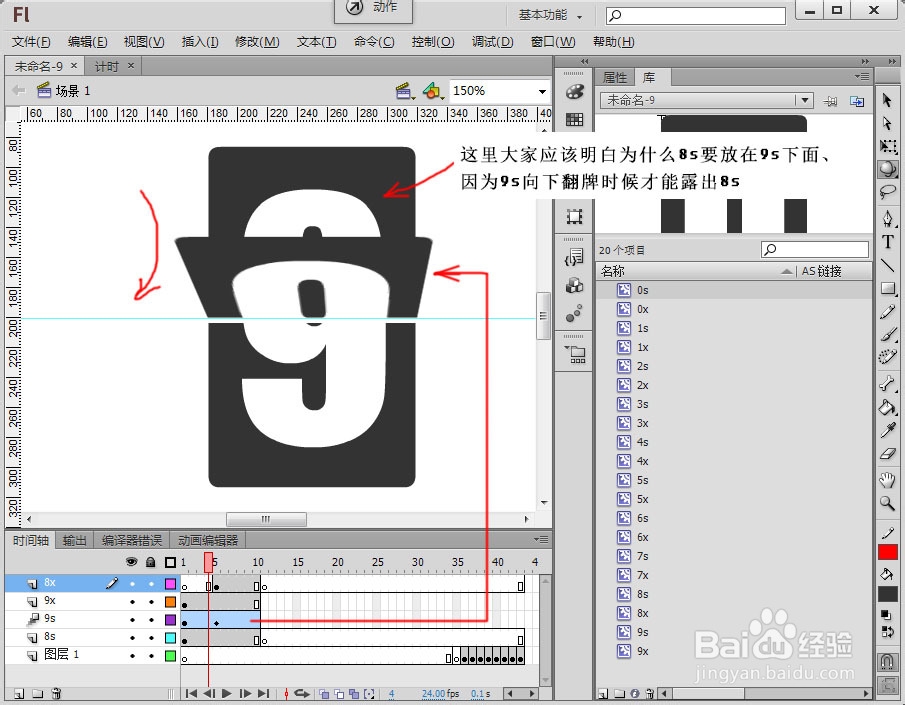The image size is (905, 705).
Task: Open the 修改(M) menu
Action: coord(257,42)
